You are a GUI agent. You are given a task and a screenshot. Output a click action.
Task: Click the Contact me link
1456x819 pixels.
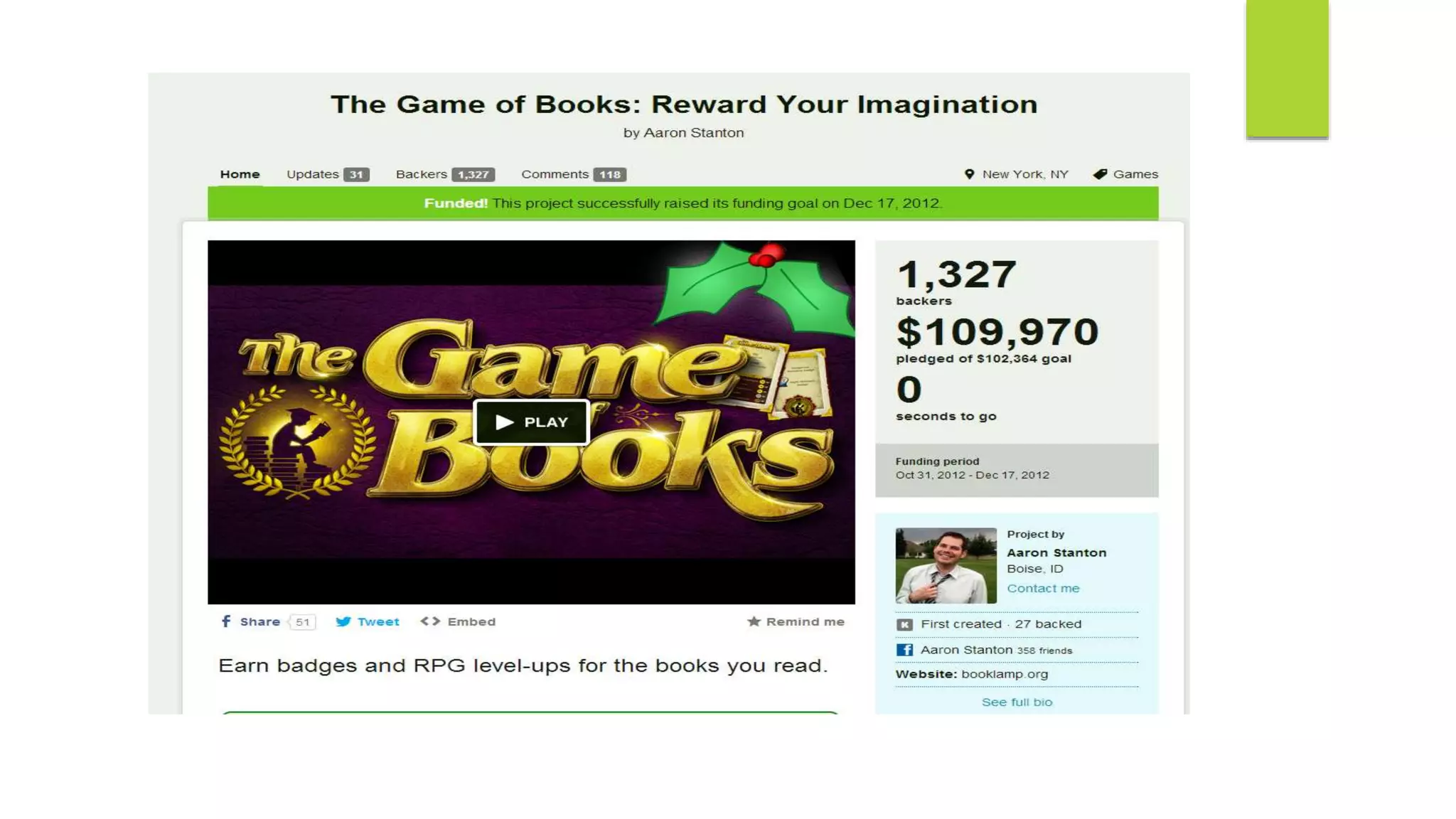1043,588
